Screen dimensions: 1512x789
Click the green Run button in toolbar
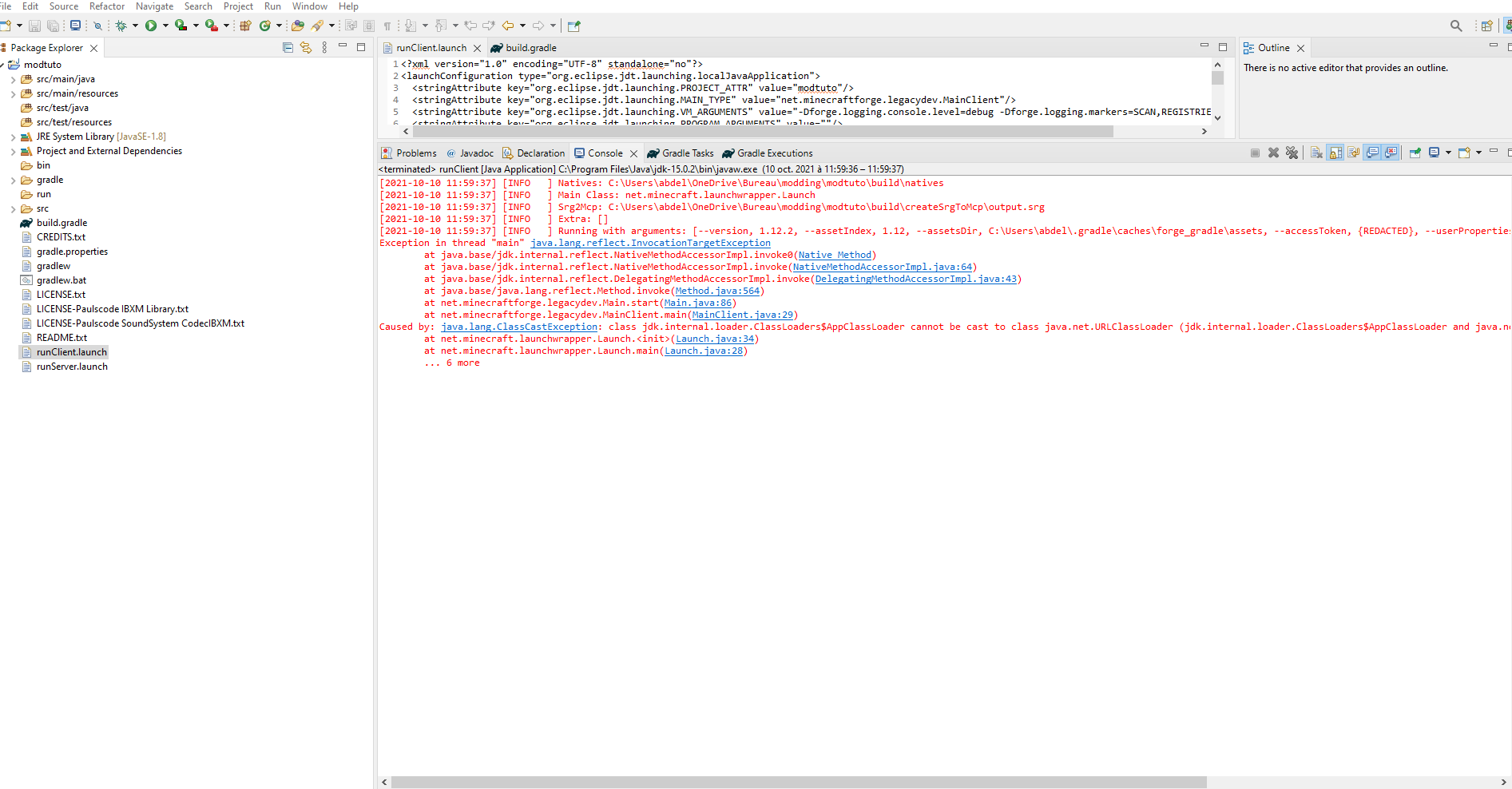pos(151,26)
